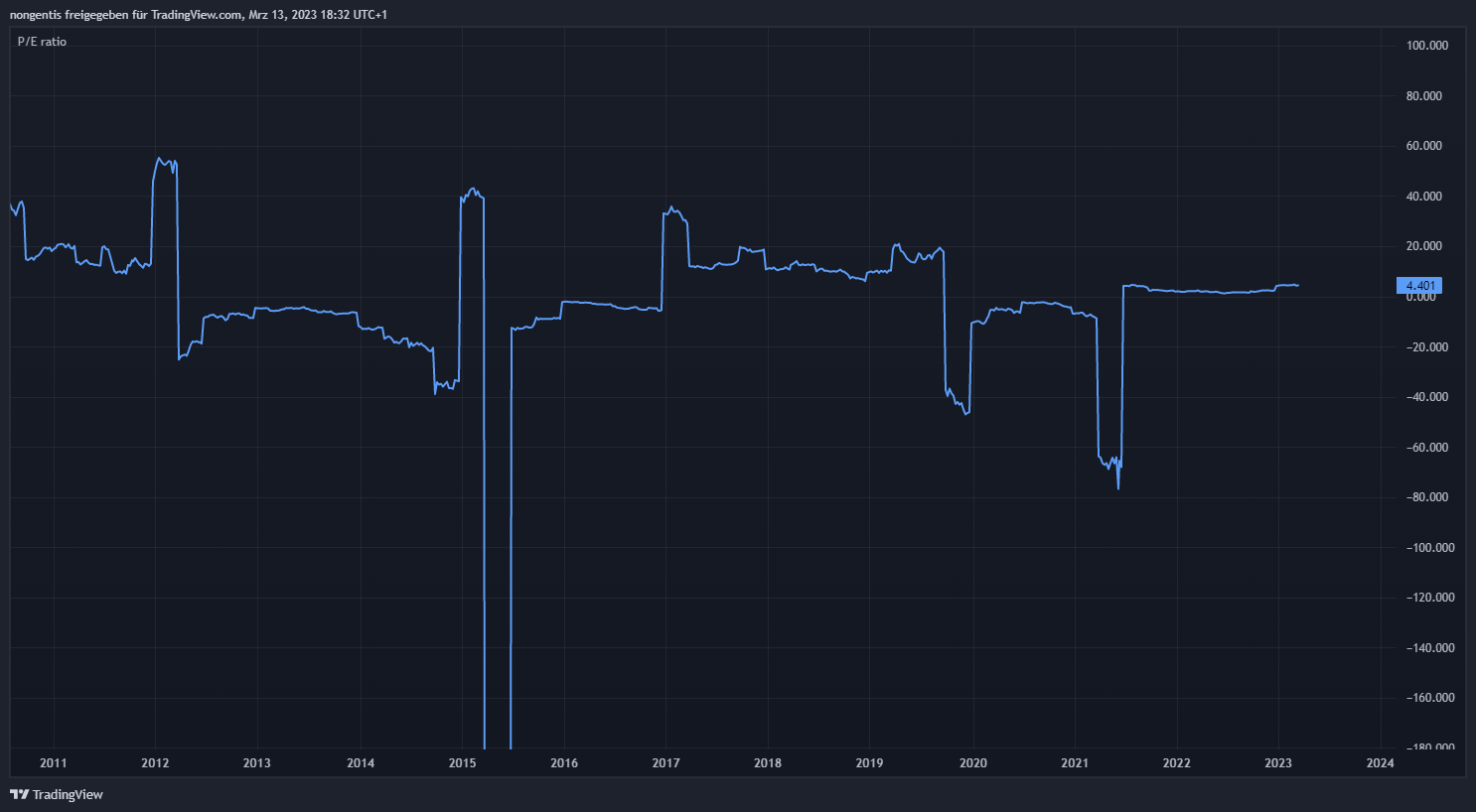Click the 60.000 price scale label
This screenshot has width=1476, height=812.
tap(1424, 146)
